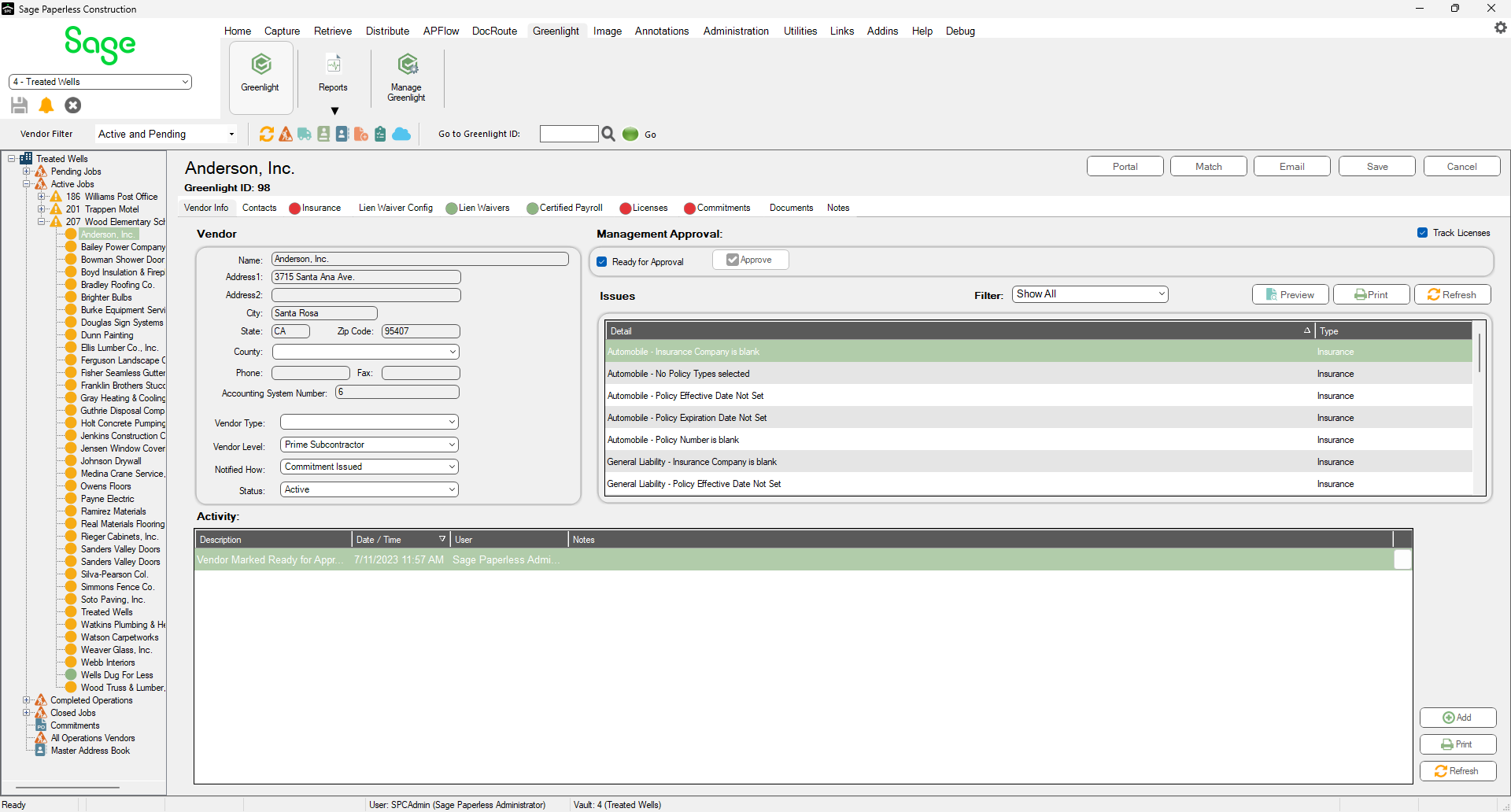This screenshot has width=1511, height=812.
Task: Open the Greenlight ribbon button
Action: (260, 76)
